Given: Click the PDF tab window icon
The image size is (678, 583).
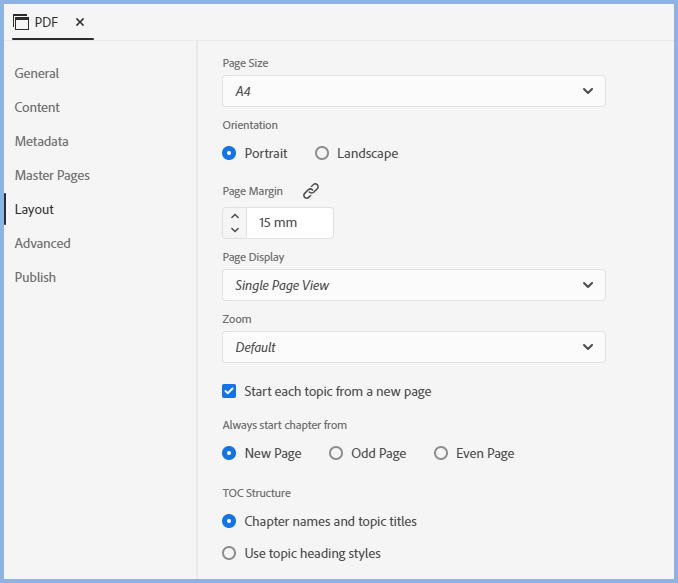Looking at the screenshot, I should [x=21, y=22].
